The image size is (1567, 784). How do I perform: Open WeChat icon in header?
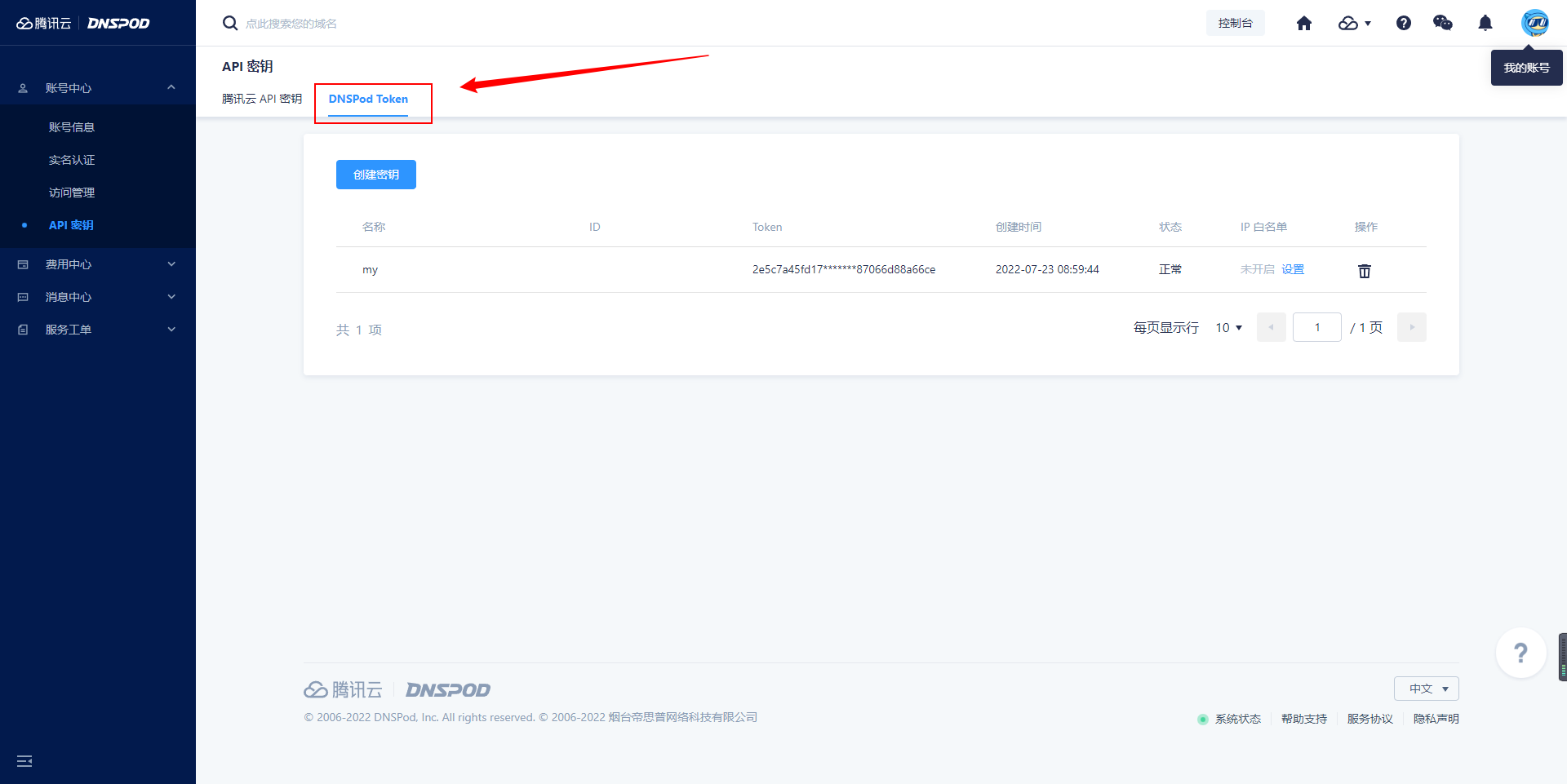1443,23
